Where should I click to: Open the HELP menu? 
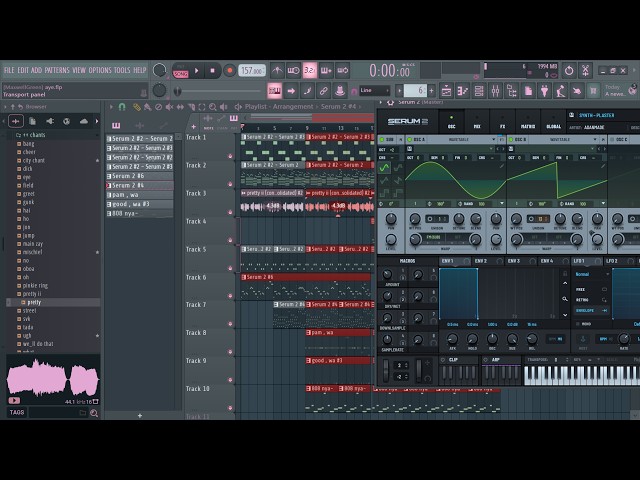coord(140,70)
